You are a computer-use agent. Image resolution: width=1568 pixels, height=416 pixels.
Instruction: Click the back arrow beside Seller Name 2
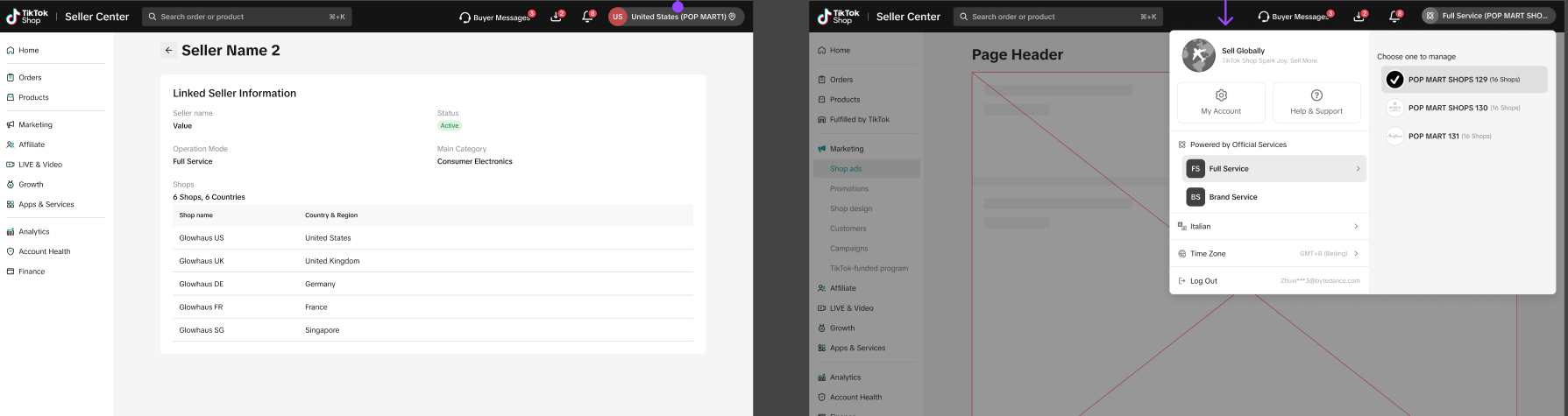[169, 51]
